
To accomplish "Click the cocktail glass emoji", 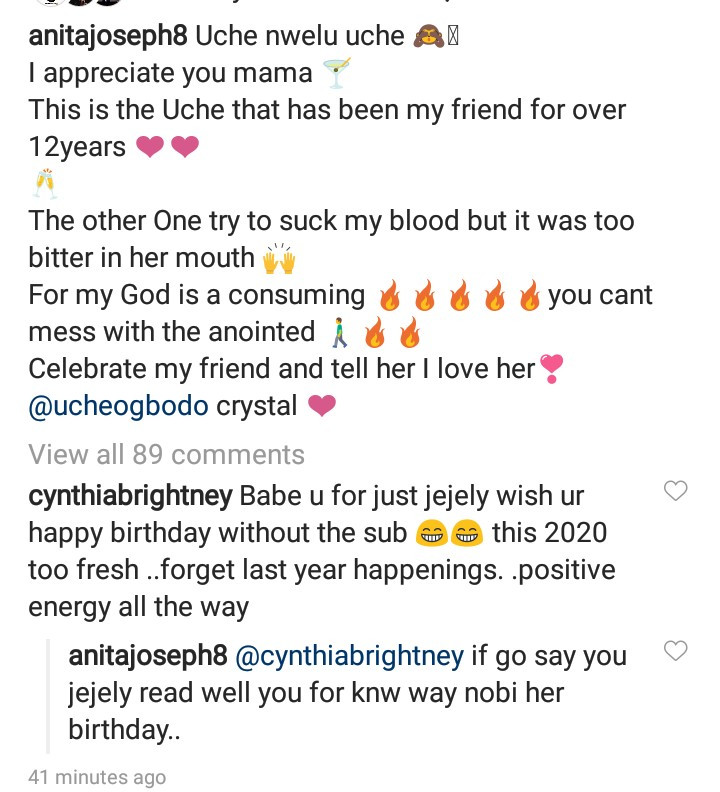I will [330, 73].
